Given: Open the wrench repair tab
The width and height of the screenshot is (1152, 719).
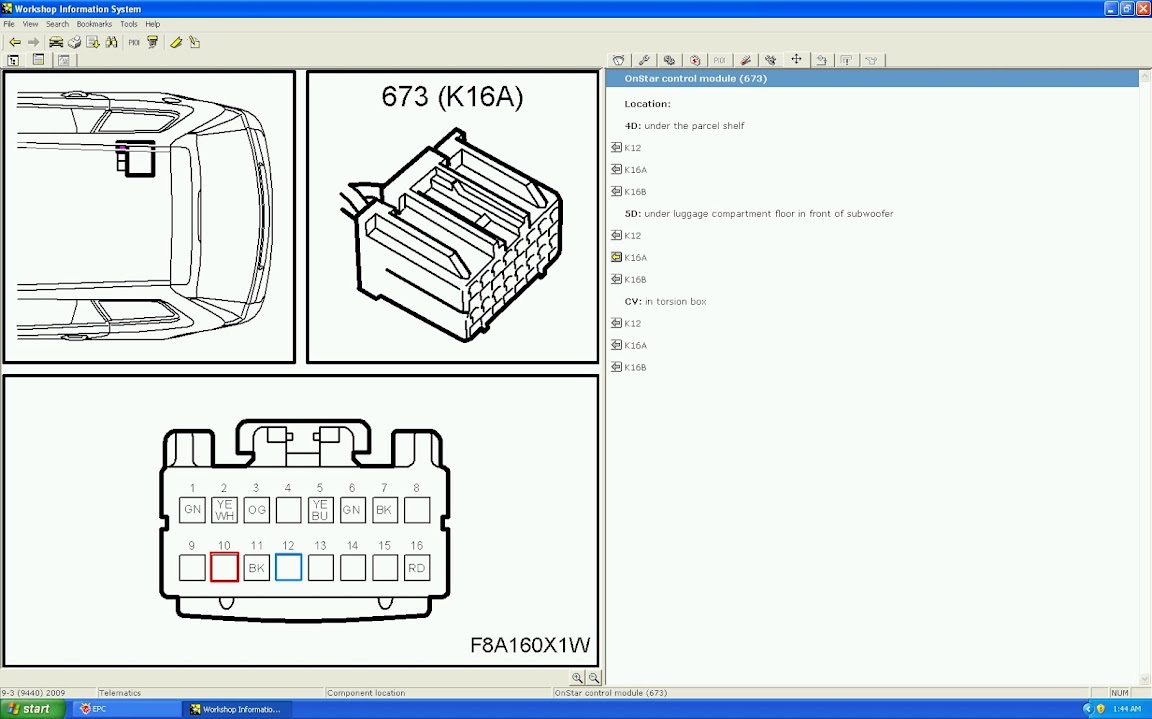Looking at the screenshot, I should coord(644,60).
